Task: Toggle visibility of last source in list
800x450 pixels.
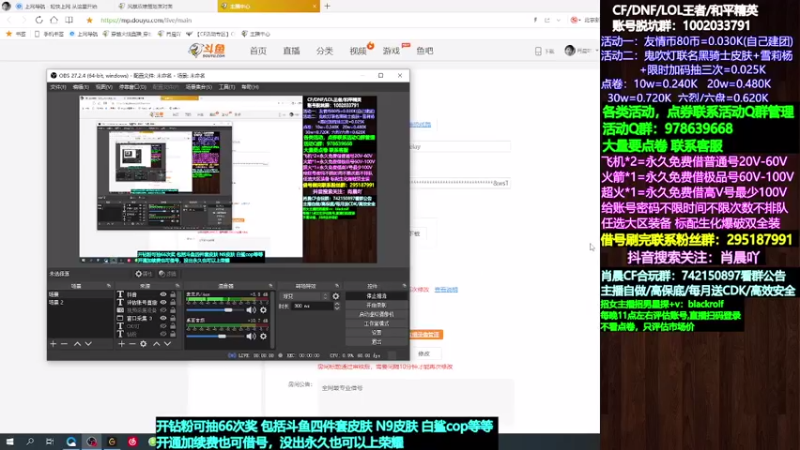Action: coord(163,334)
